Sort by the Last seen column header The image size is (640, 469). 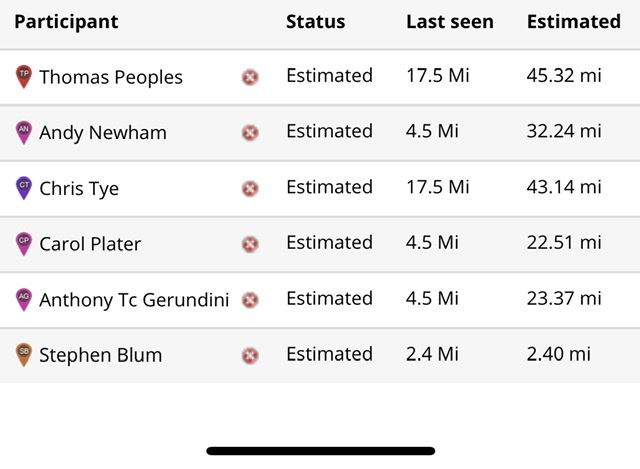pos(449,22)
